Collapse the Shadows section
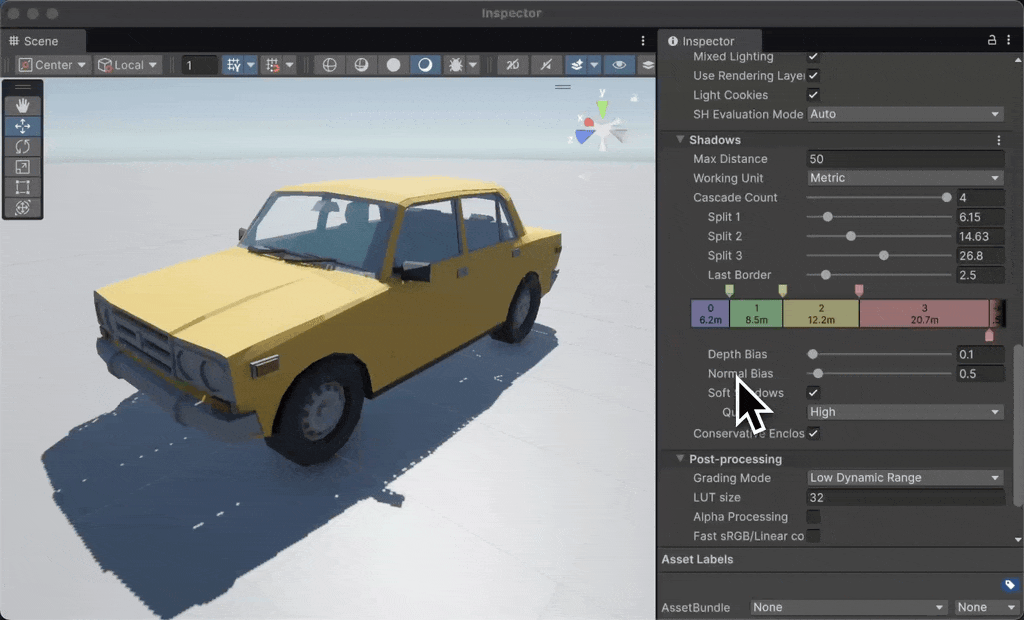Viewport: 1024px width, 620px height. (x=680, y=139)
